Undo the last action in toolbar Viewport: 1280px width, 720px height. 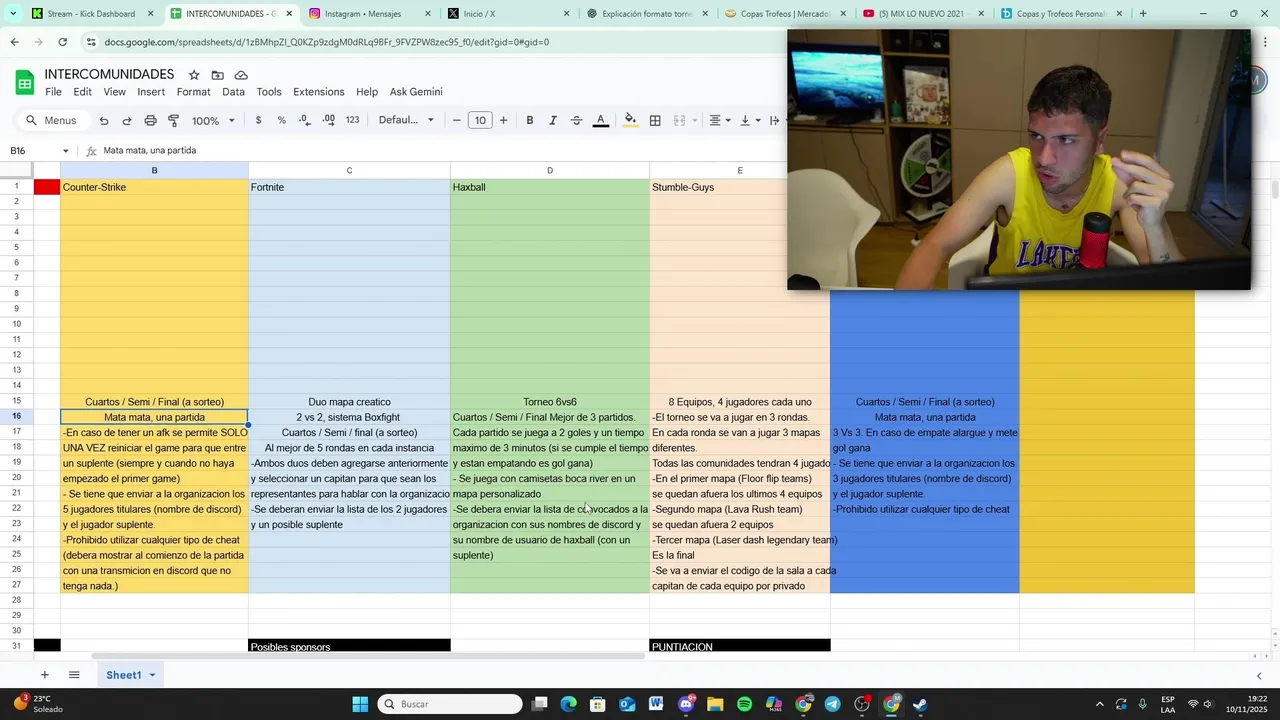coord(104,120)
